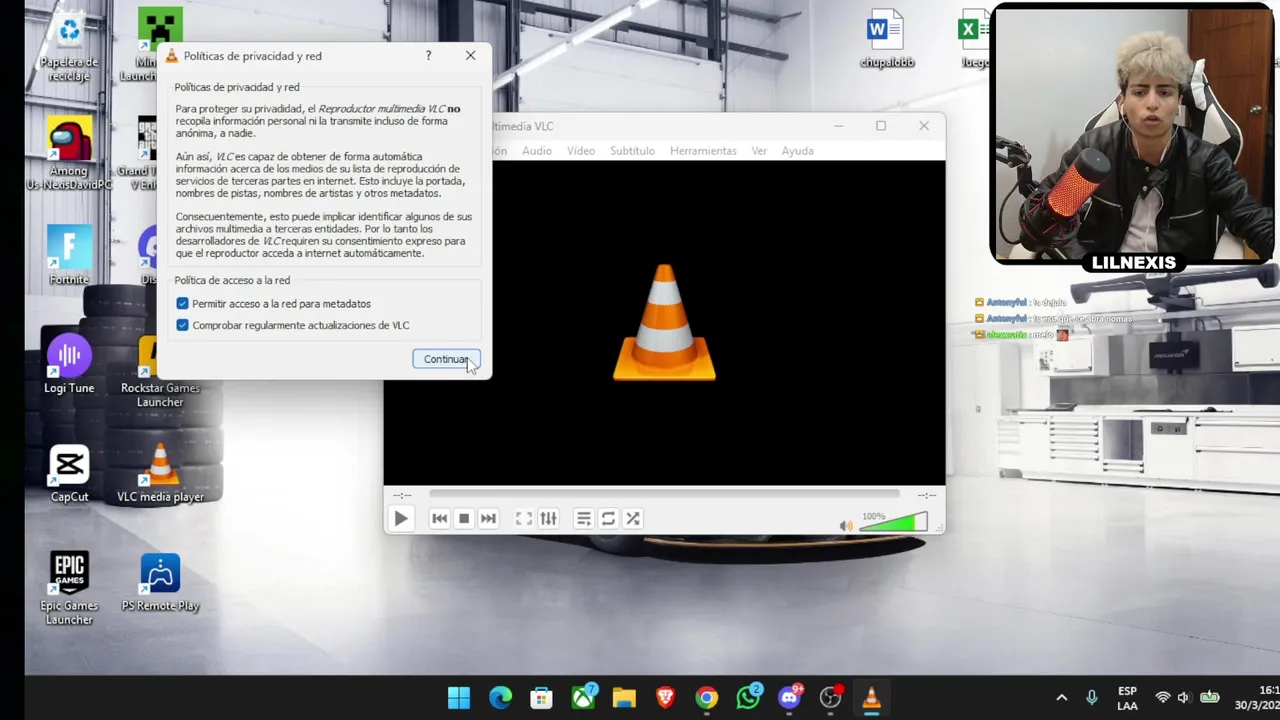Open the Windows Start menu
Image resolution: width=1280 pixels, height=720 pixels.
pyautogui.click(x=459, y=697)
